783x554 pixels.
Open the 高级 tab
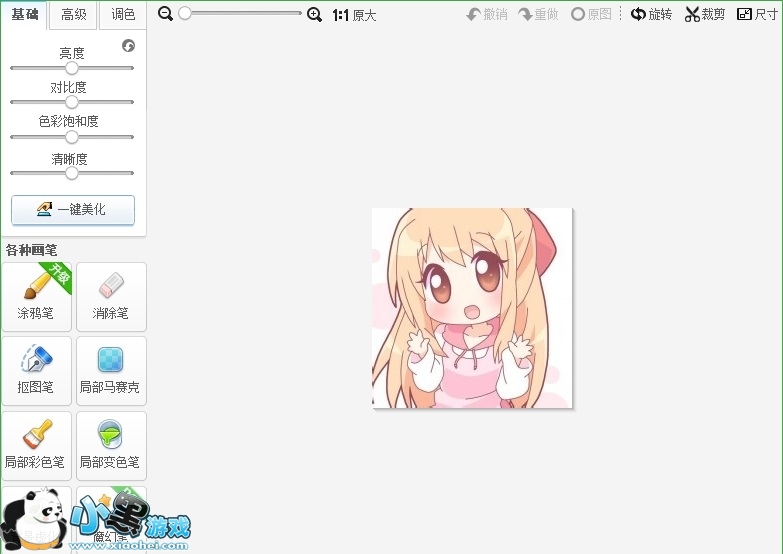click(73, 14)
